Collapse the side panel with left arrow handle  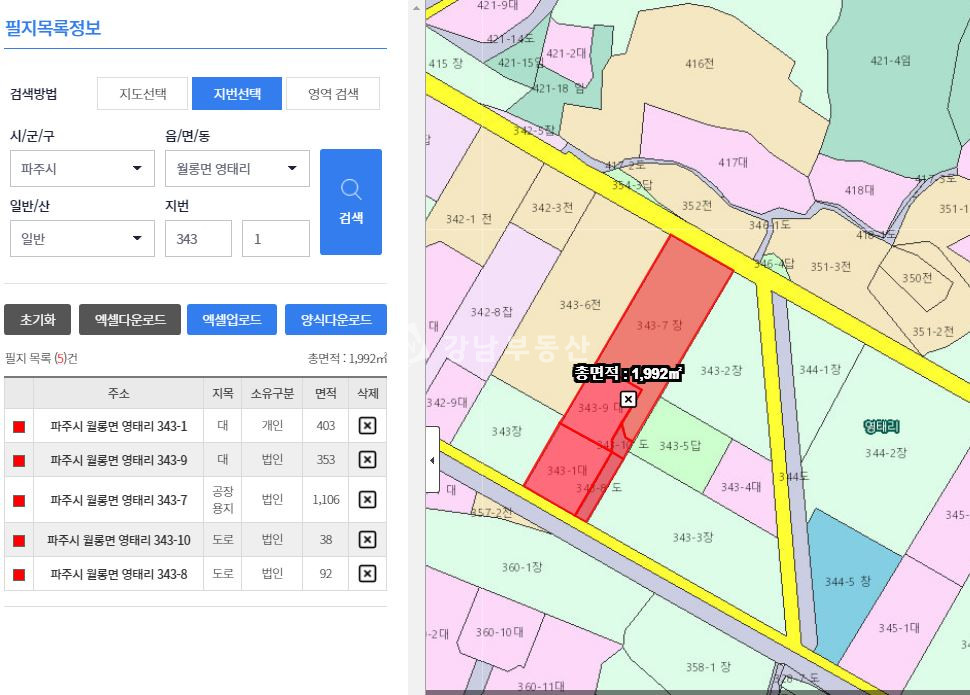432,460
